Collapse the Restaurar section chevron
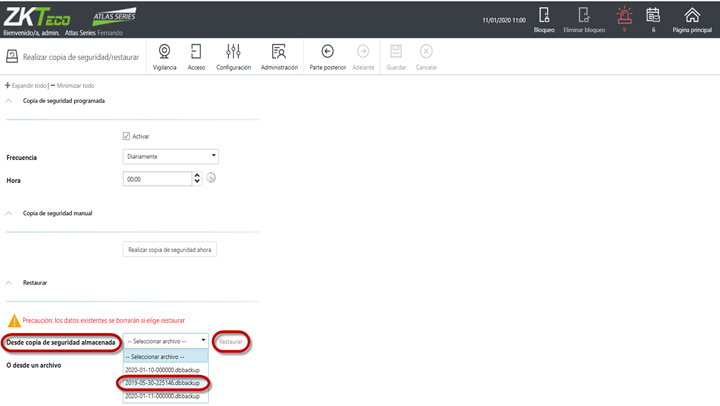Image resolution: width=720 pixels, height=406 pixels. click(x=9, y=282)
